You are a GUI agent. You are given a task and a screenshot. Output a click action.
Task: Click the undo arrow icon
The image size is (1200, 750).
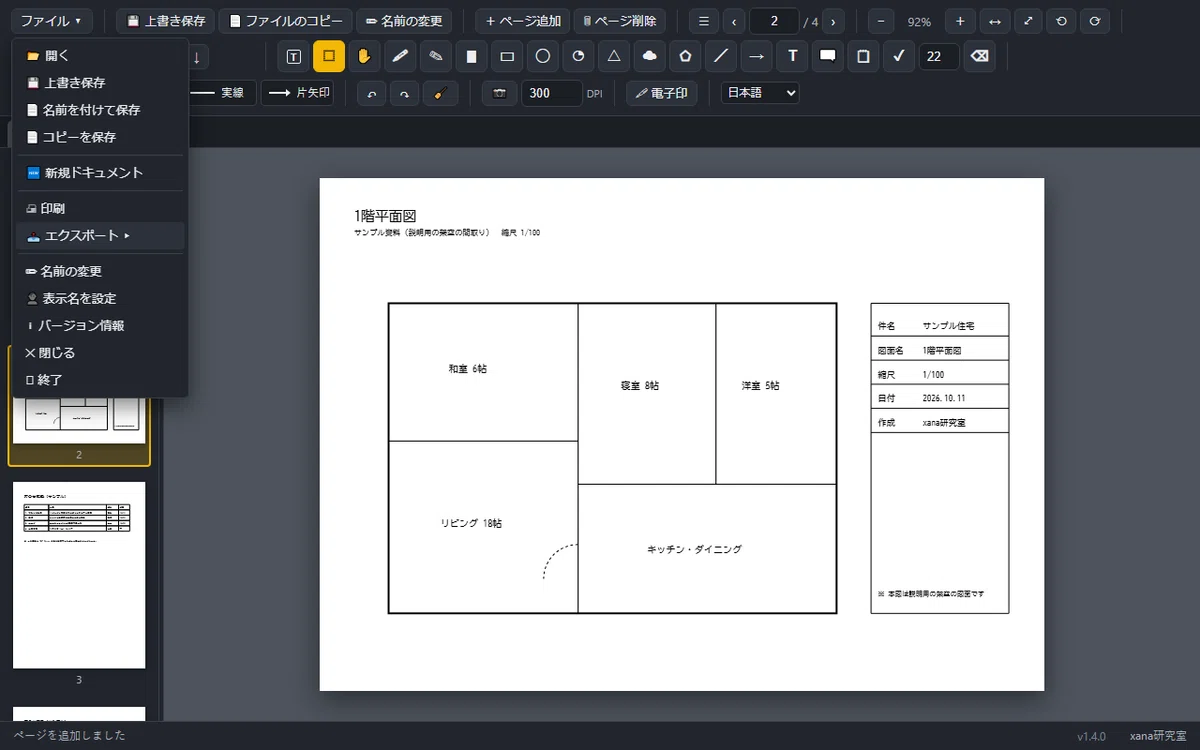tap(372, 93)
